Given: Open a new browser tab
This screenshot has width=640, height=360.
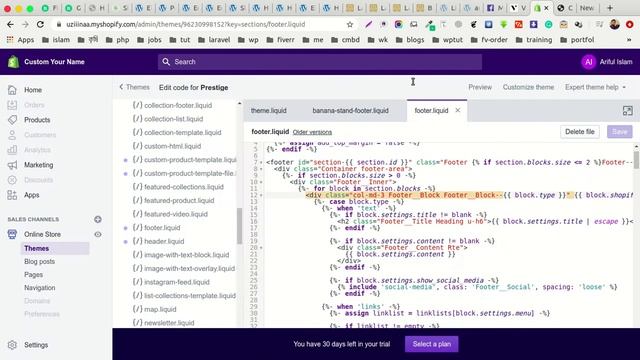Looking at the screenshot, I should point(610,8).
